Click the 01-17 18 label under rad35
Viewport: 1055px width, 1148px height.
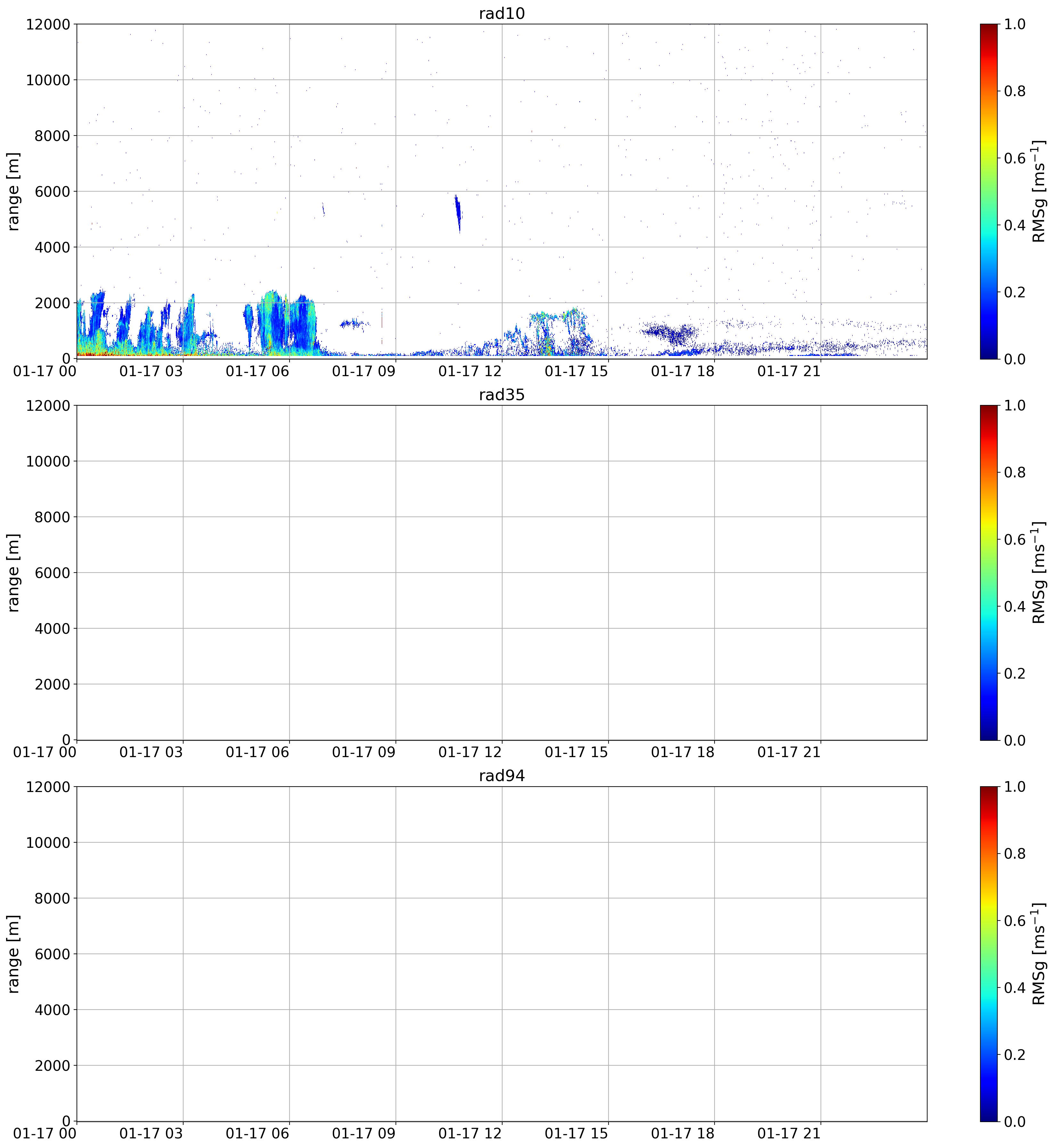tap(683, 752)
